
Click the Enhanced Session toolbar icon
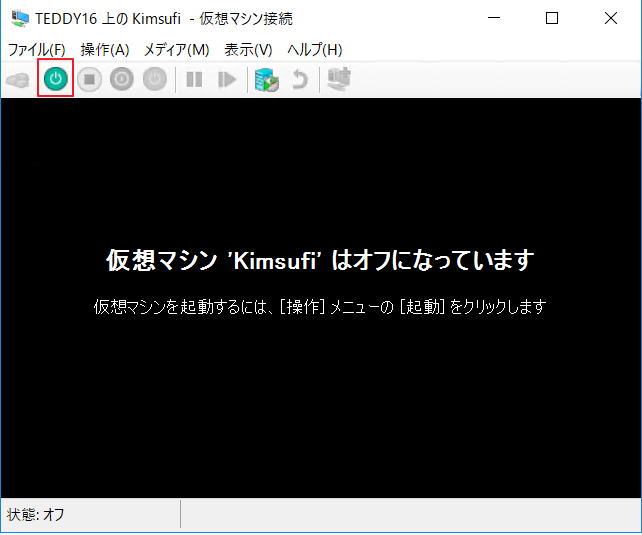[x=340, y=80]
